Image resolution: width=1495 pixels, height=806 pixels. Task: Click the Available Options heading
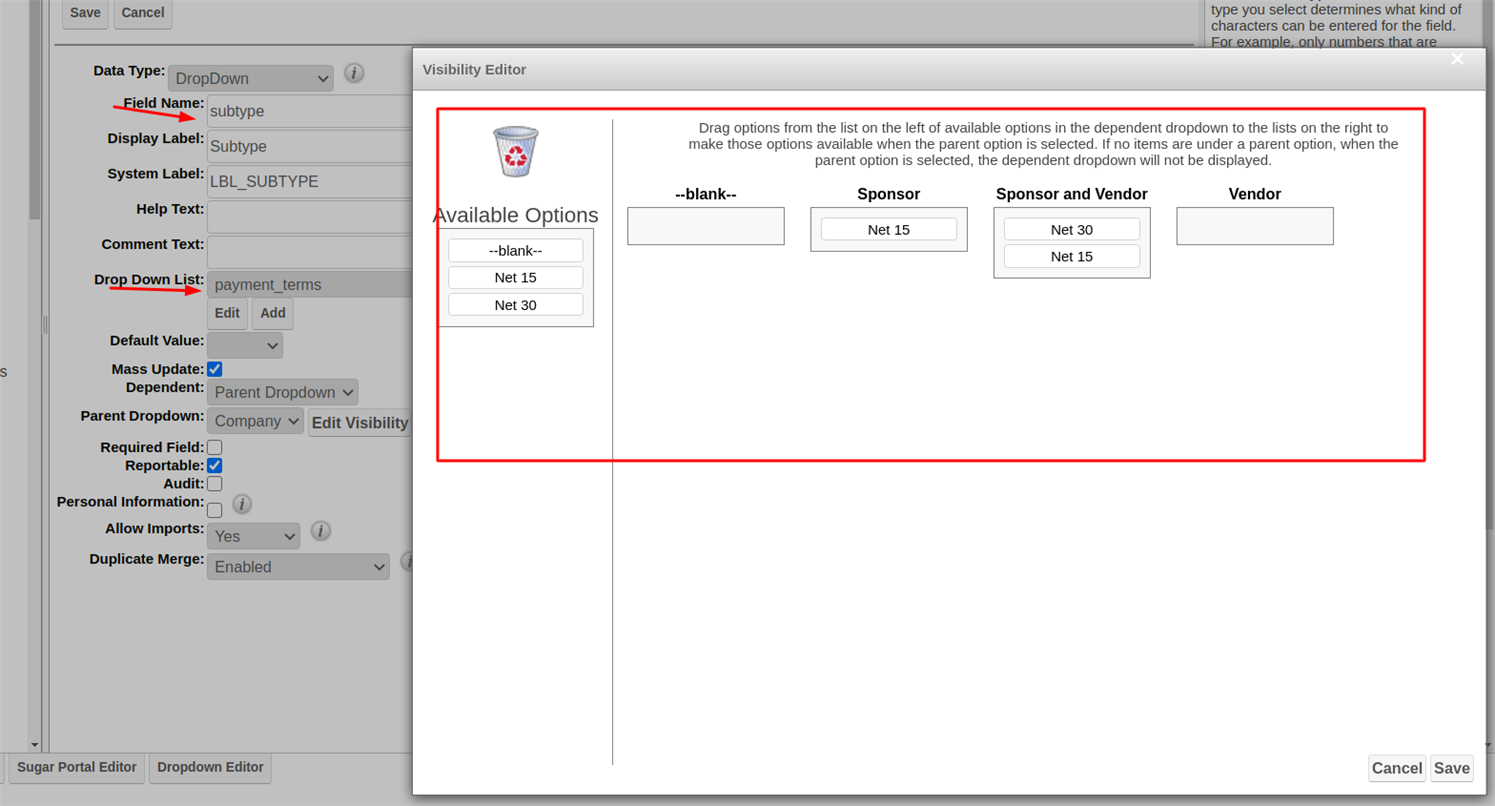point(516,215)
